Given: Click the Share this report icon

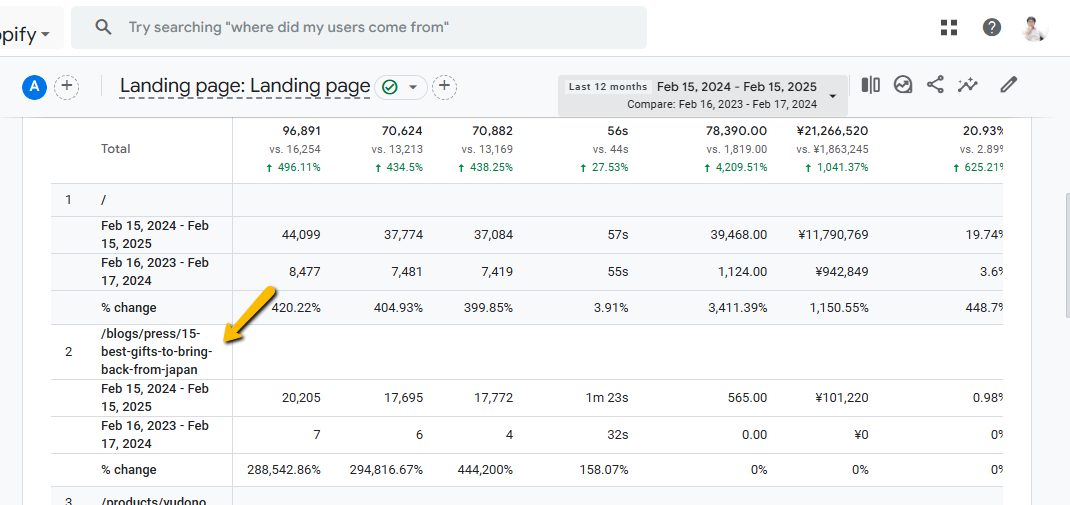Looking at the screenshot, I should [x=935, y=85].
